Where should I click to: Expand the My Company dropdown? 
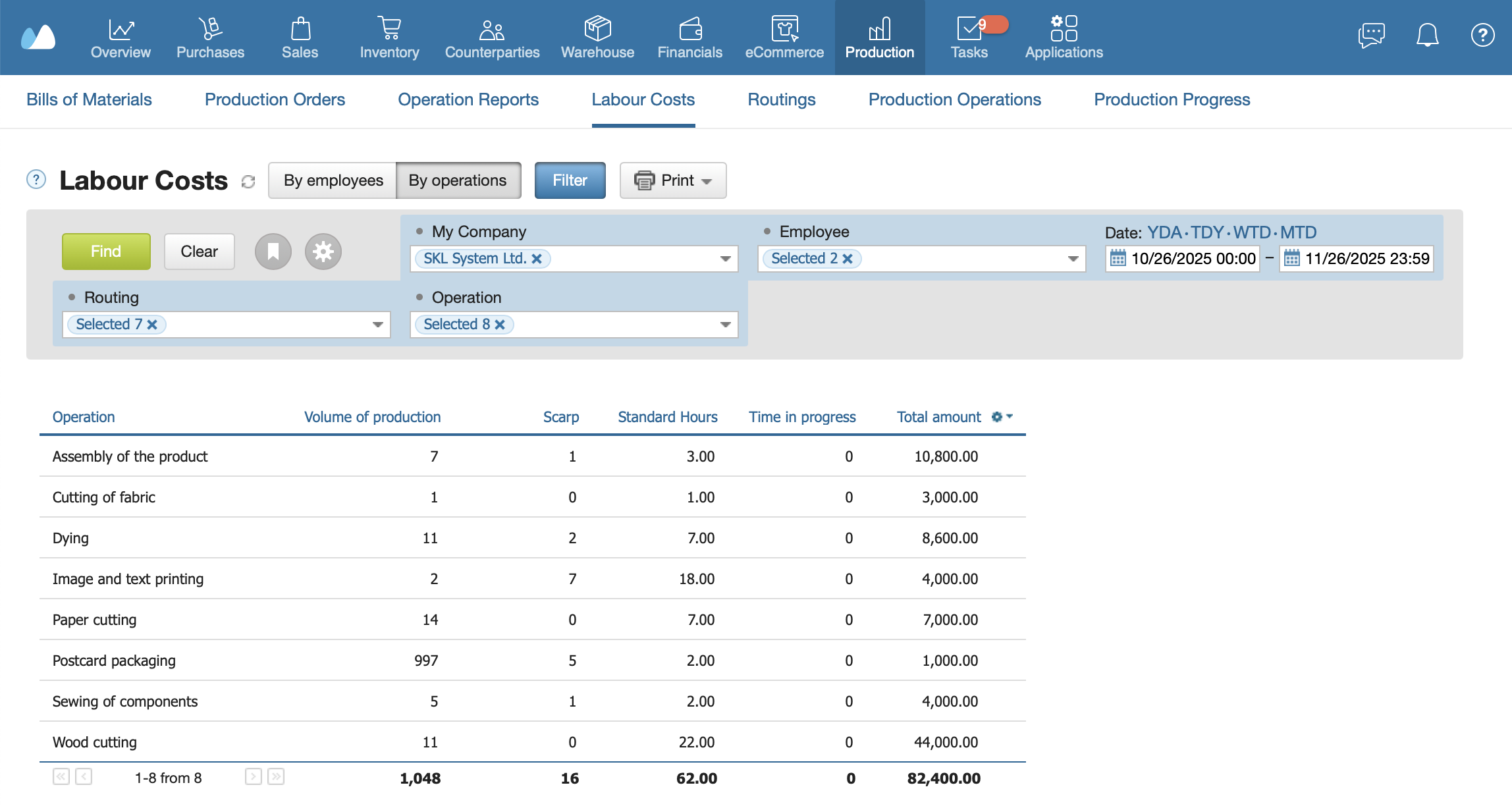(x=725, y=259)
